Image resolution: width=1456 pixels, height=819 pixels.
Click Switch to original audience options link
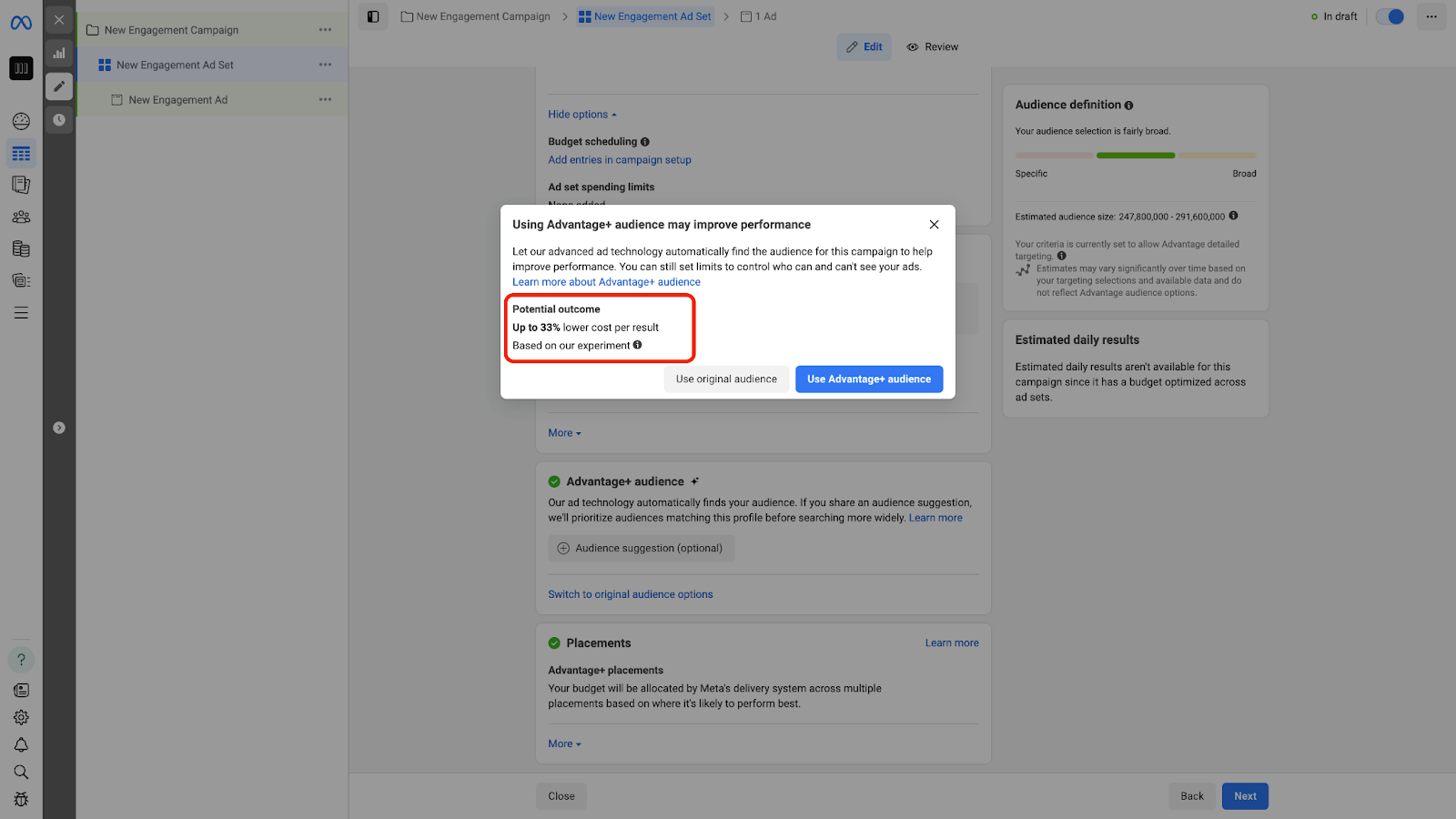tap(631, 594)
